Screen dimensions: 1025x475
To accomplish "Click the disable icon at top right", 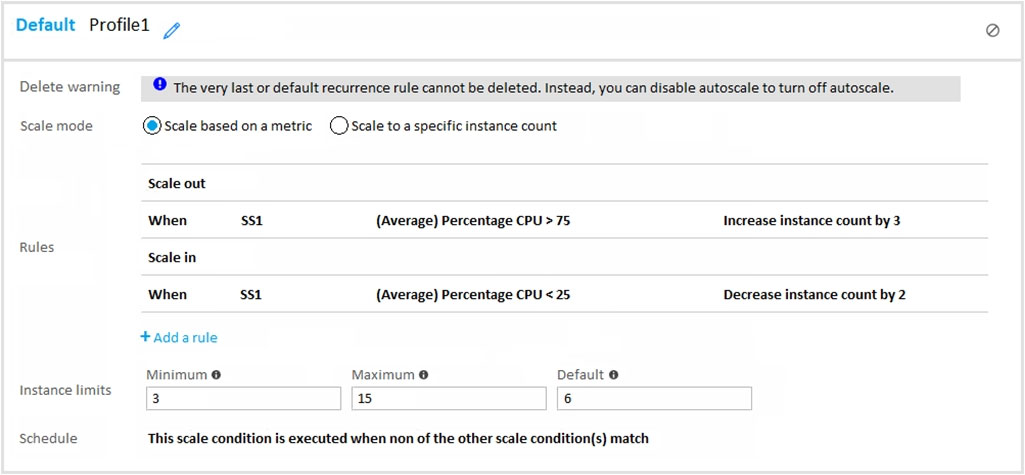I will 992,30.
